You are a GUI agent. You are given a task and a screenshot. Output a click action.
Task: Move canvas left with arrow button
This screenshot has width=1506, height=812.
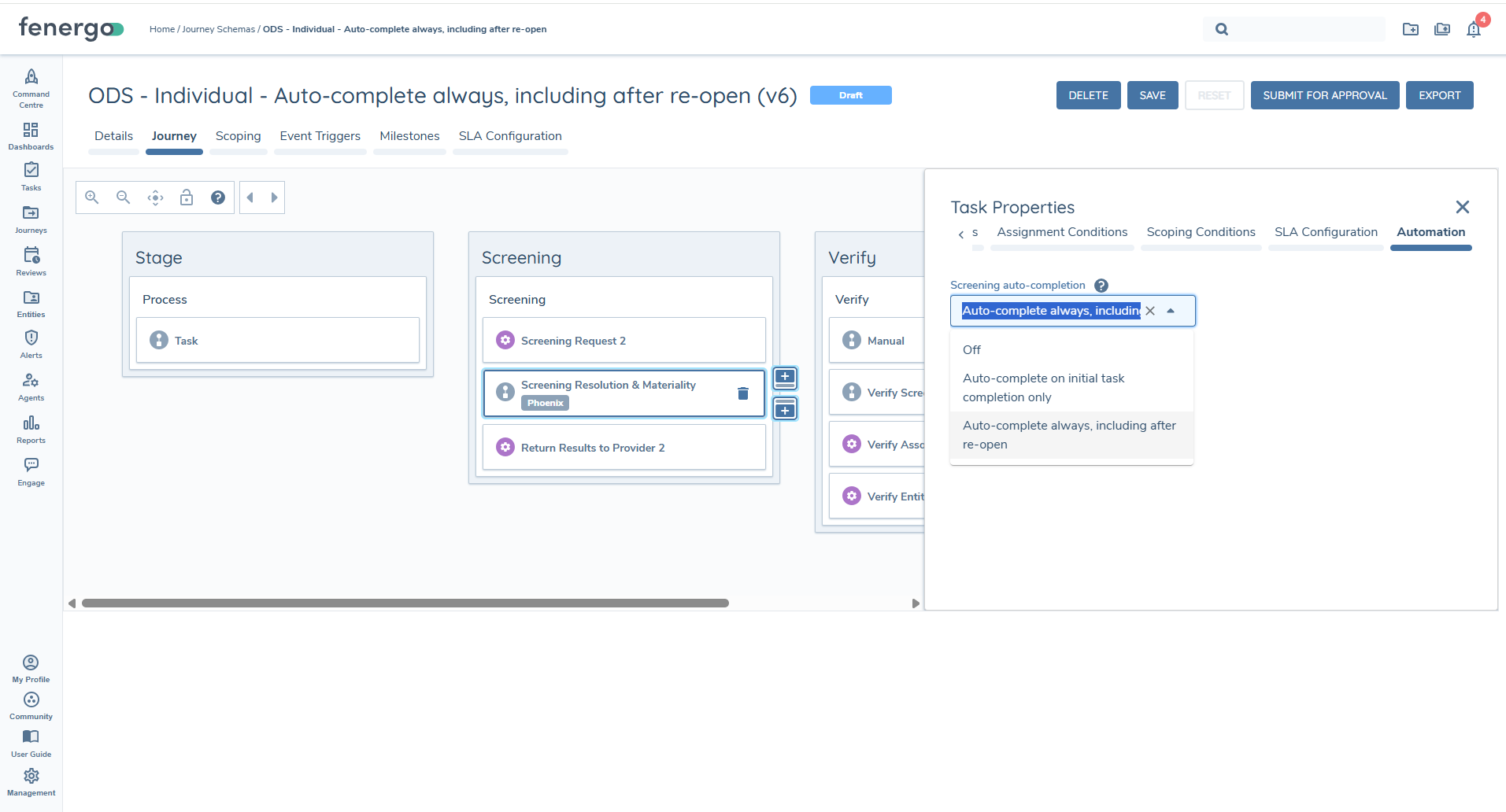250,197
